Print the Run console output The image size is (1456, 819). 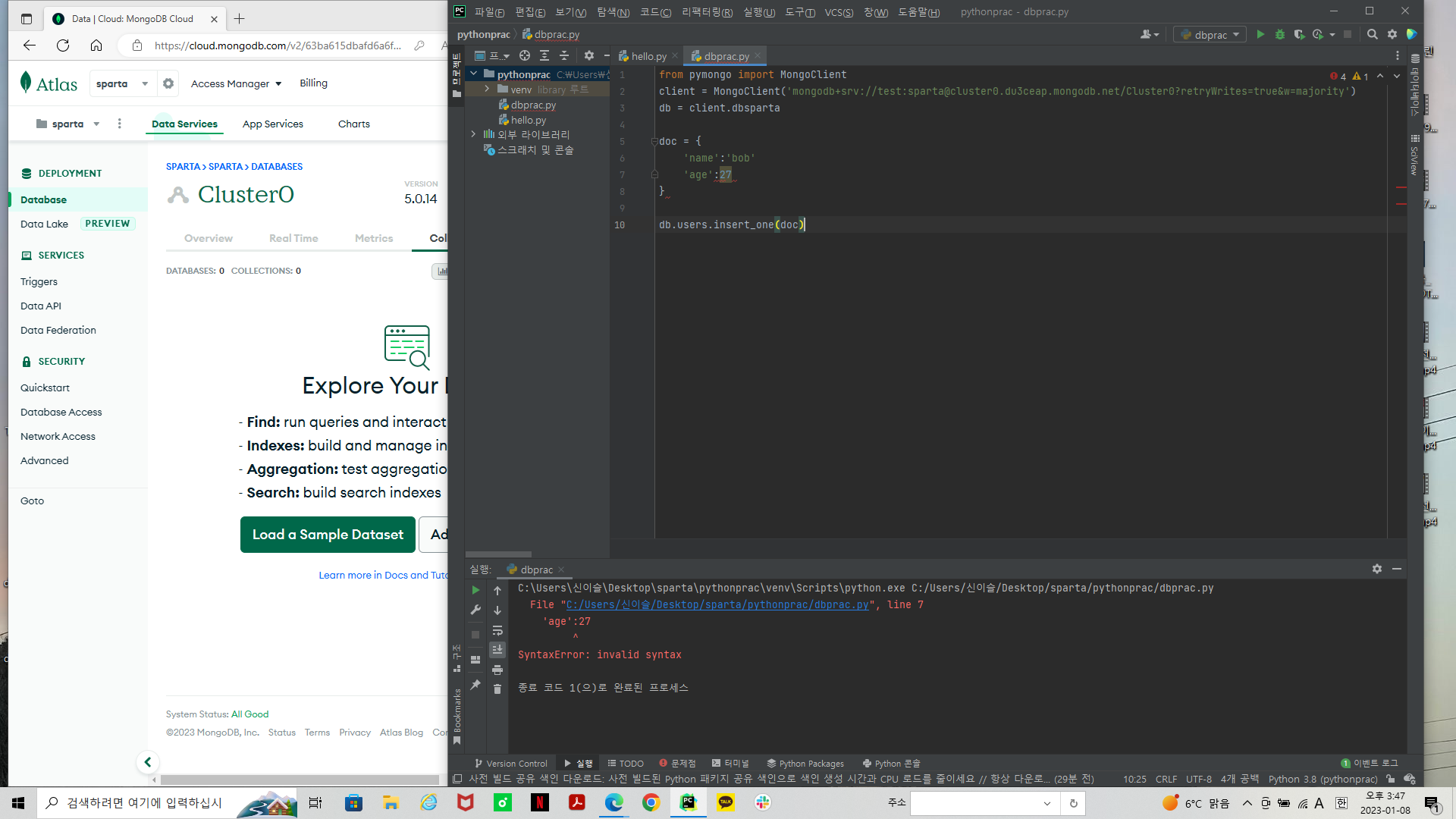497,670
